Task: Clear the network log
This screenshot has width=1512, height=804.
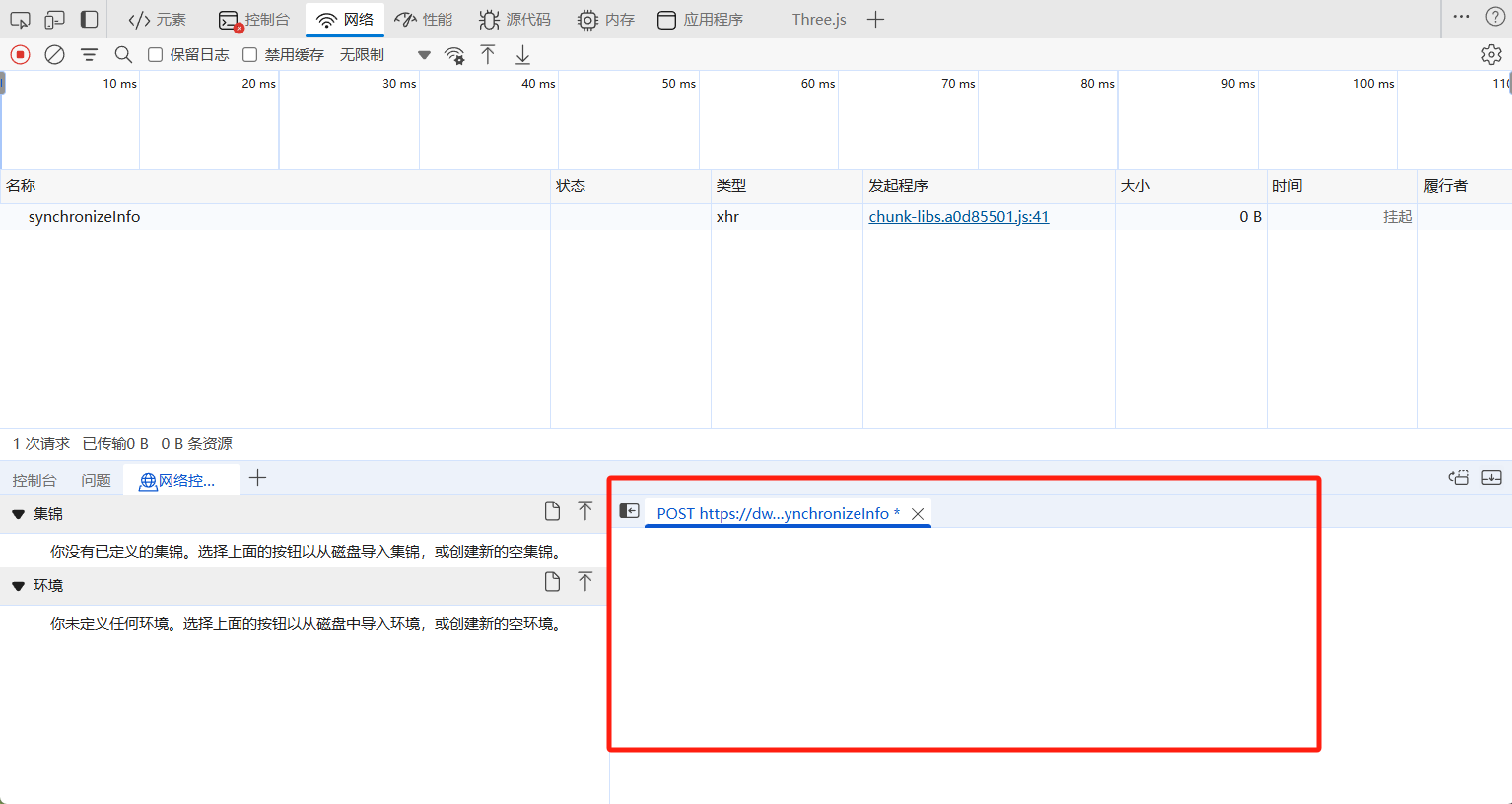Action: [x=55, y=55]
